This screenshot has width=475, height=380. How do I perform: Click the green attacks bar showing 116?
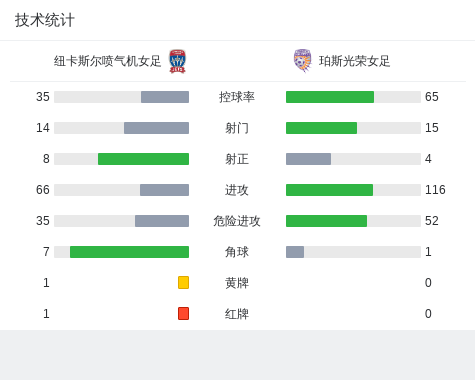click(329, 190)
